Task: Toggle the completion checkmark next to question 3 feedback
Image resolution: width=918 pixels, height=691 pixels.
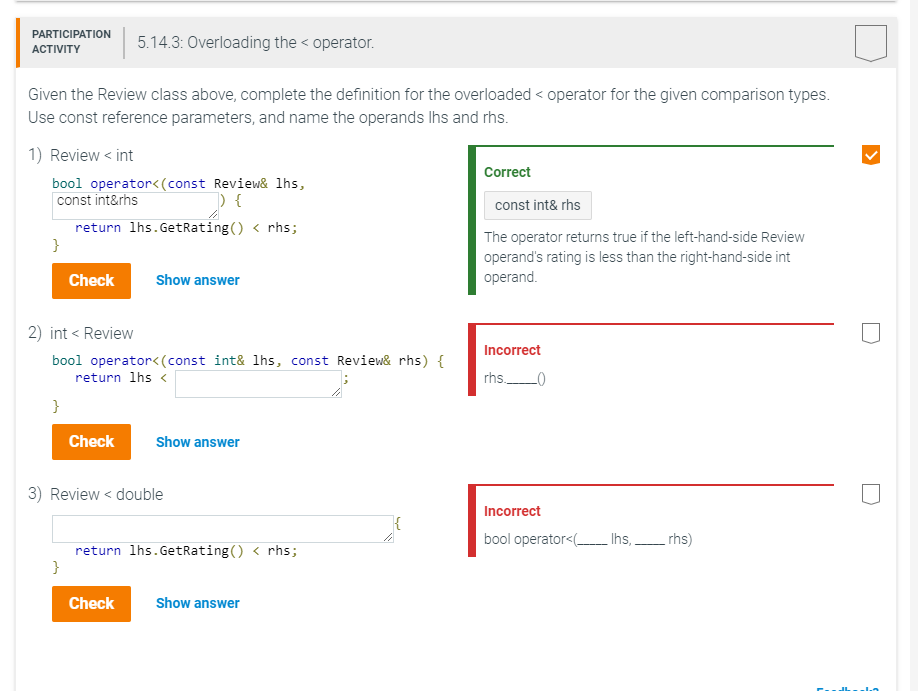Action: (870, 494)
